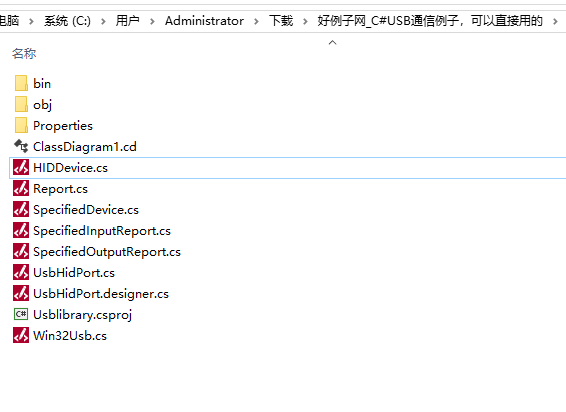Image resolution: width=566 pixels, height=412 pixels.
Task: Select the Win32Usb.cs file icon
Action: pyautogui.click(x=21, y=335)
